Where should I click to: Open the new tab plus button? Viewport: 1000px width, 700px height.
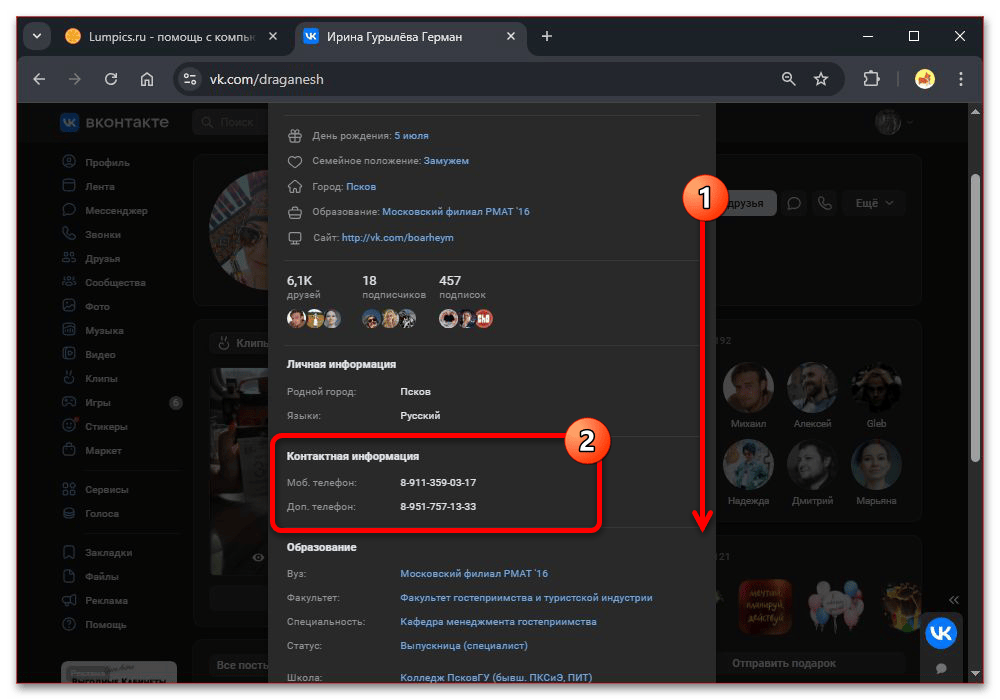[546, 37]
